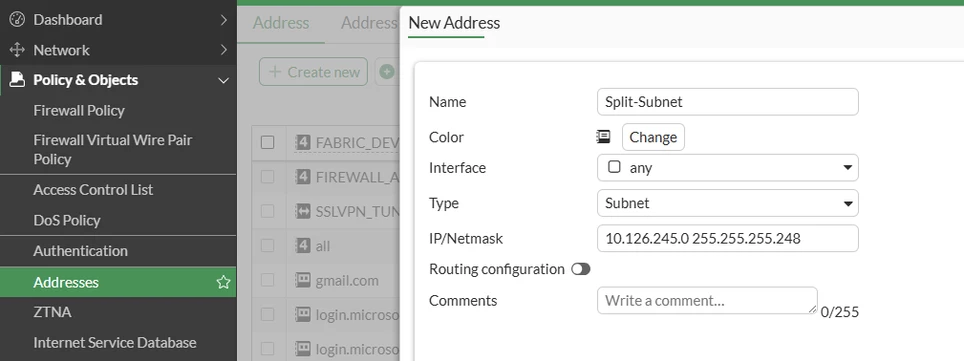Click the FIREWALL_A address entry
The height and width of the screenshot is (361, 964).
(x=357, y=177)
